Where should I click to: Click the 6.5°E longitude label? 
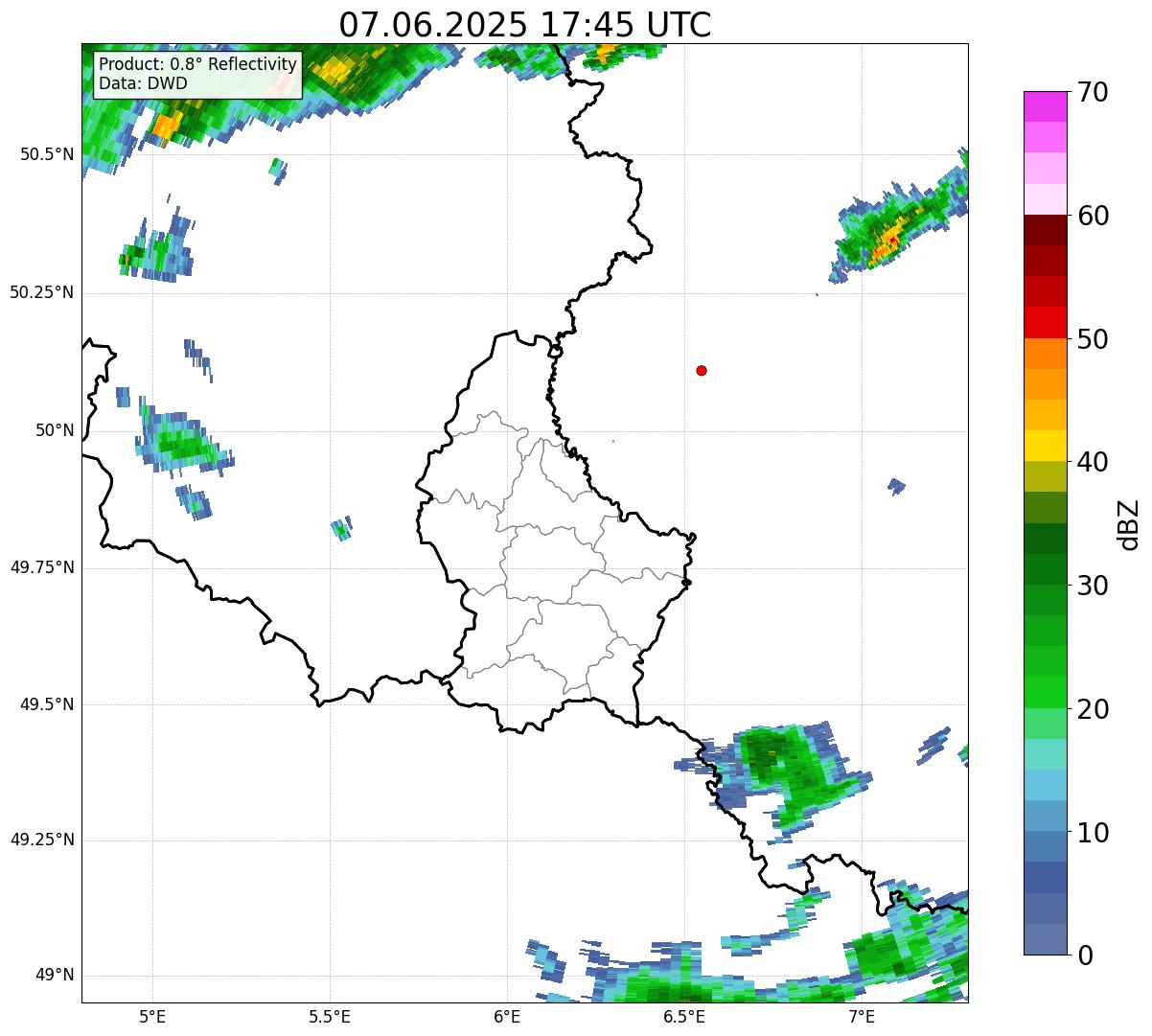[x=684, y=1016]
